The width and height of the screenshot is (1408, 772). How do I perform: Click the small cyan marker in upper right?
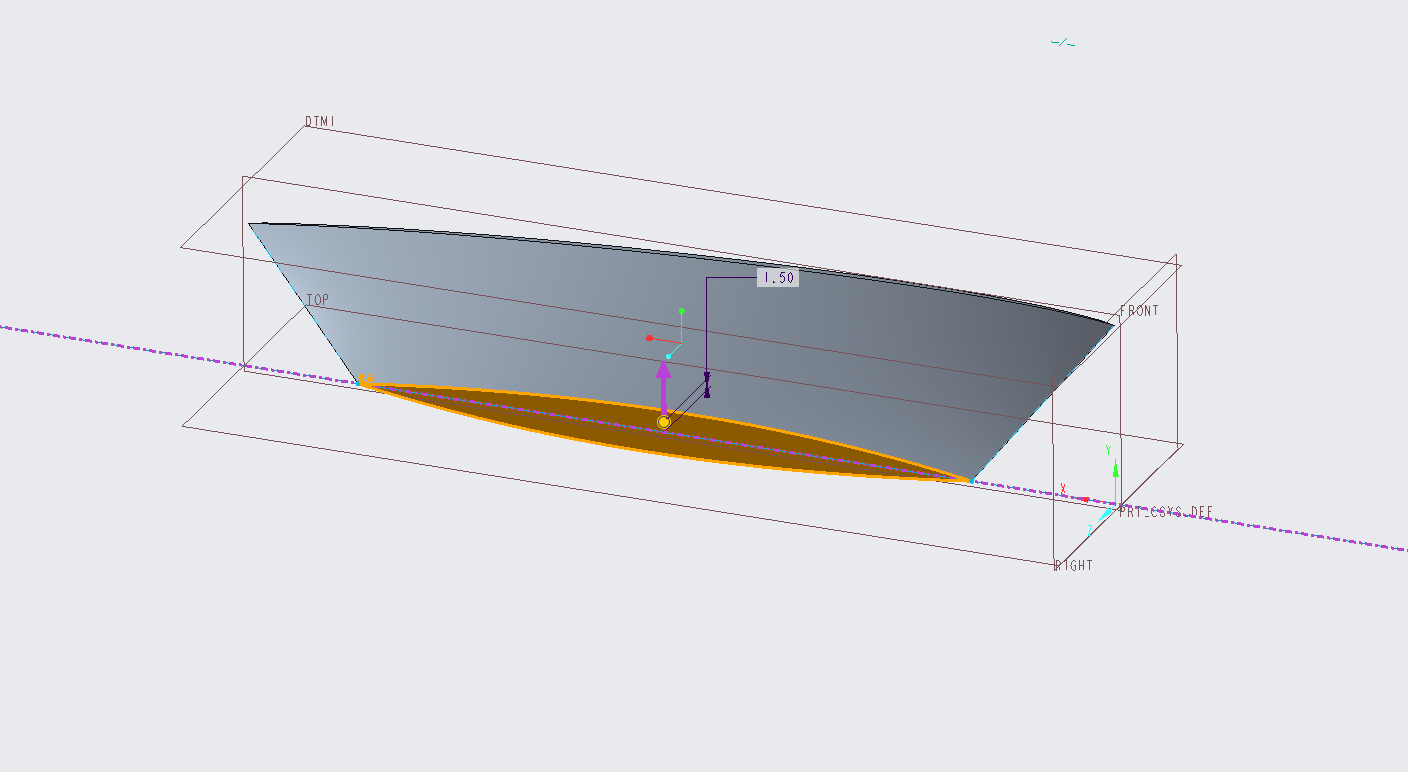1063,43
